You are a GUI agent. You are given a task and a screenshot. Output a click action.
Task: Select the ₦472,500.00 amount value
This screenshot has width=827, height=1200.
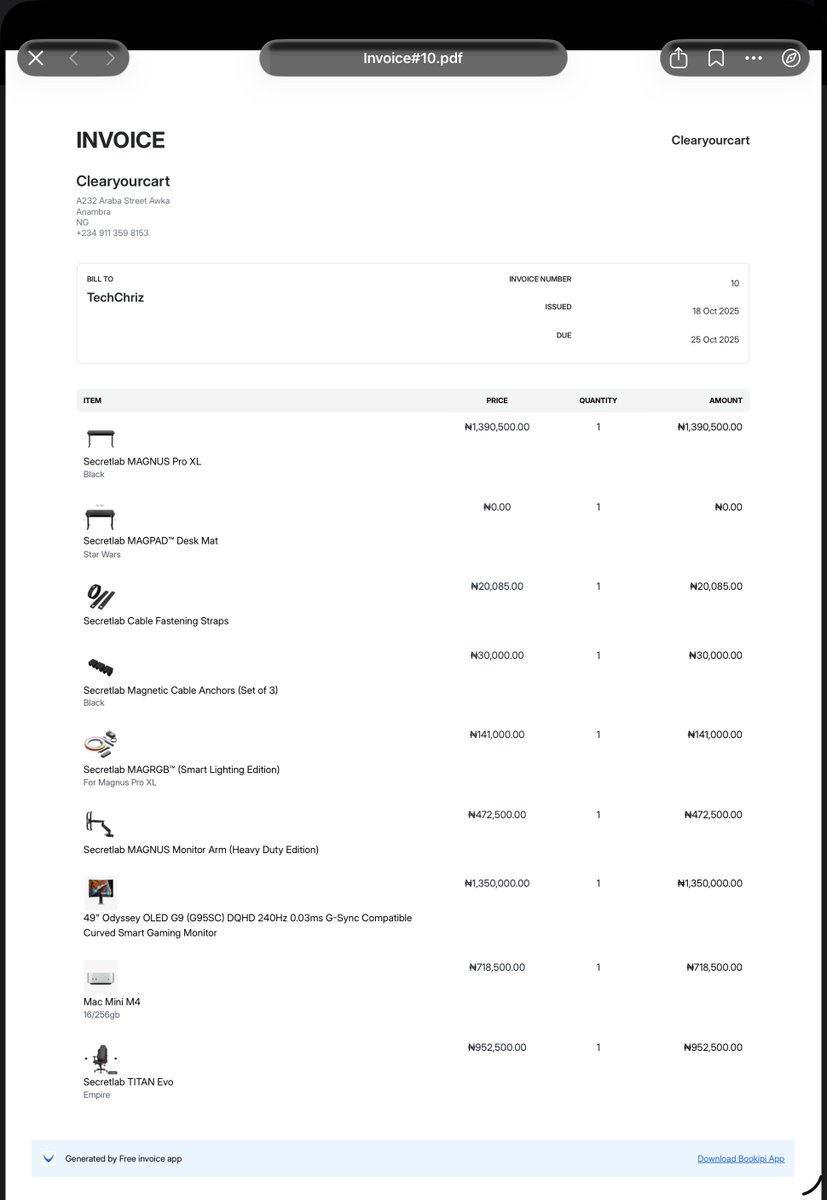713,815
